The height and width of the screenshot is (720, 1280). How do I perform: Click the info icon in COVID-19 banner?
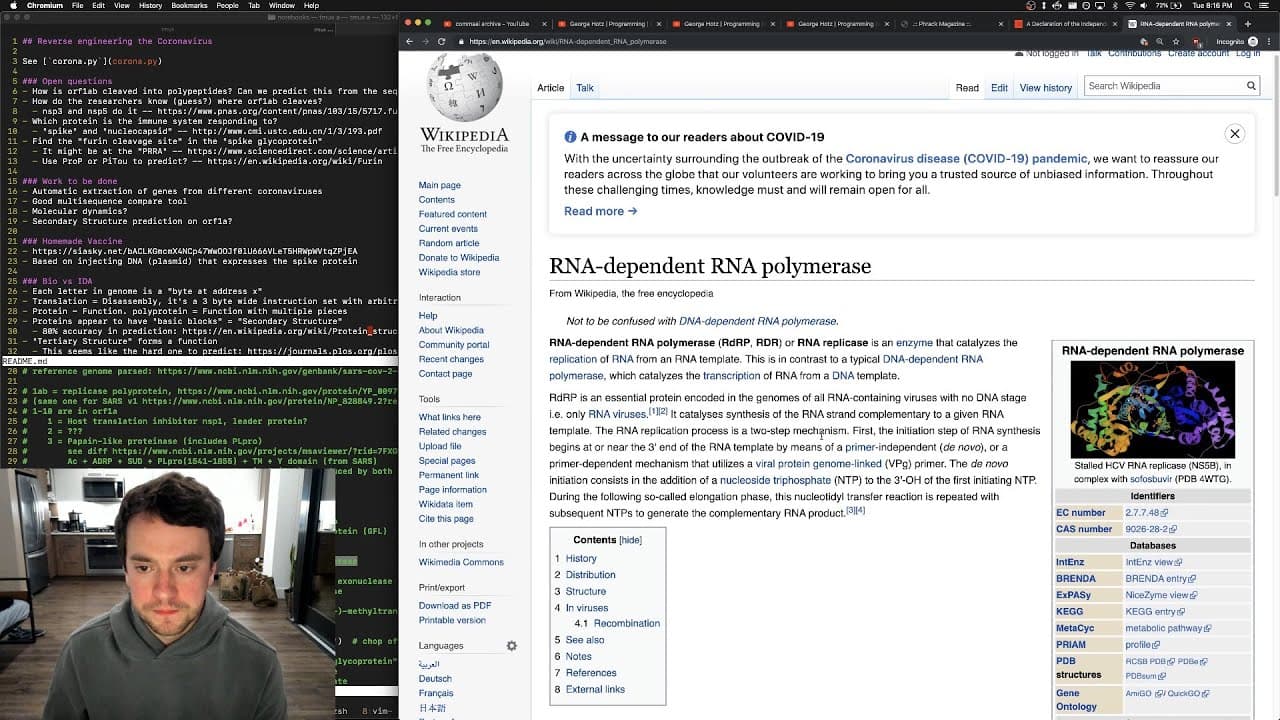tap(570, 137)
